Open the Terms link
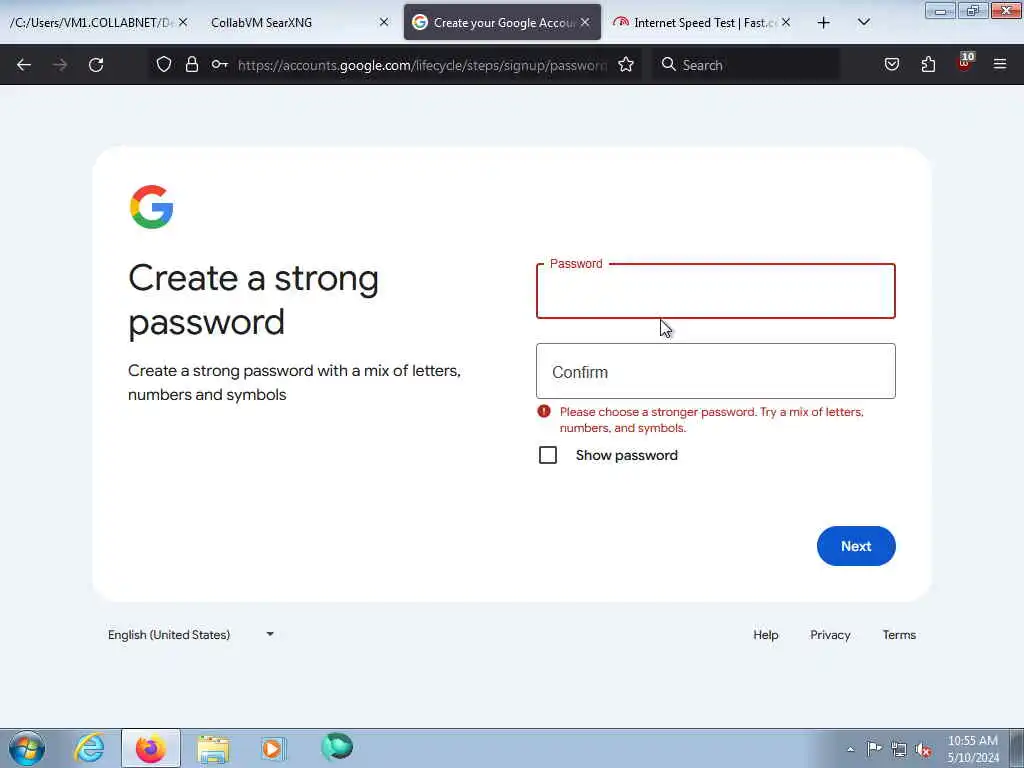The width and height of the screenshot is (1024, 768). (899, 635)
